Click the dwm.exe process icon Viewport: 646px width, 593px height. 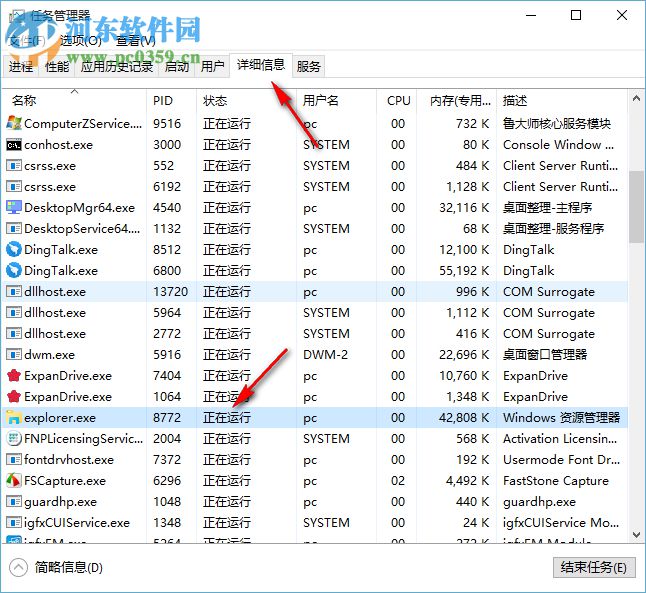(14, 355)
